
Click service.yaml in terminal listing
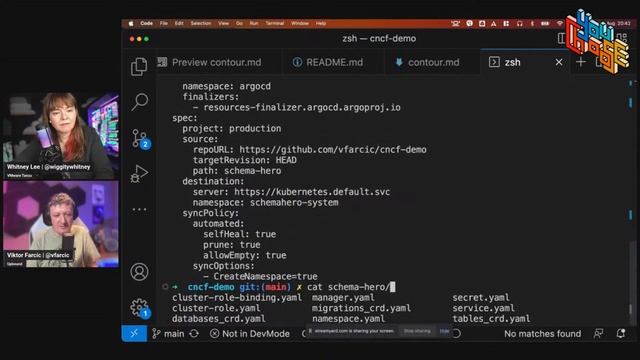pos(483,308)
